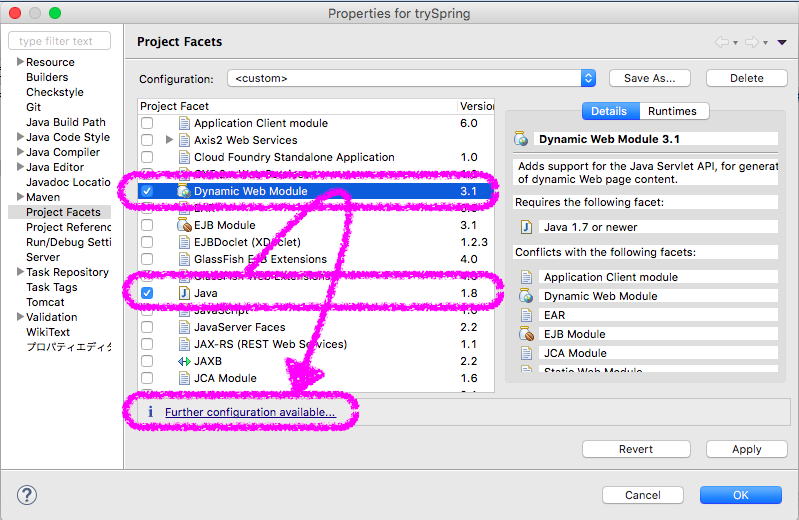Click the Apply button
The height and width of the screenshot is (520, 799).
tap(747, 449)
